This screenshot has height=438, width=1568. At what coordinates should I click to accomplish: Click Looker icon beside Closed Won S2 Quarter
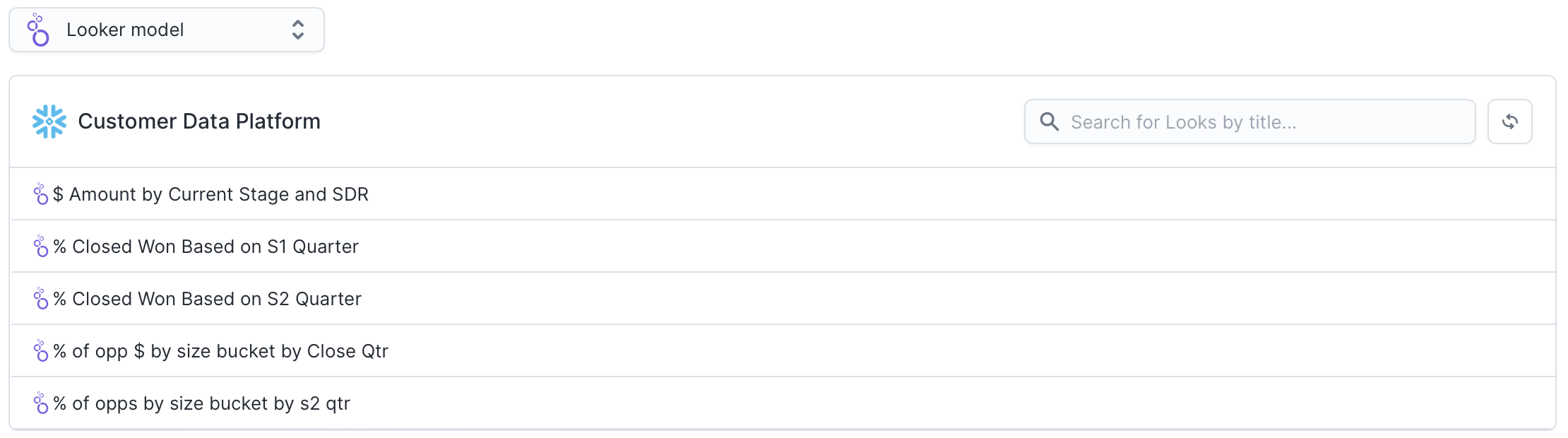click(x=41, y=299)
